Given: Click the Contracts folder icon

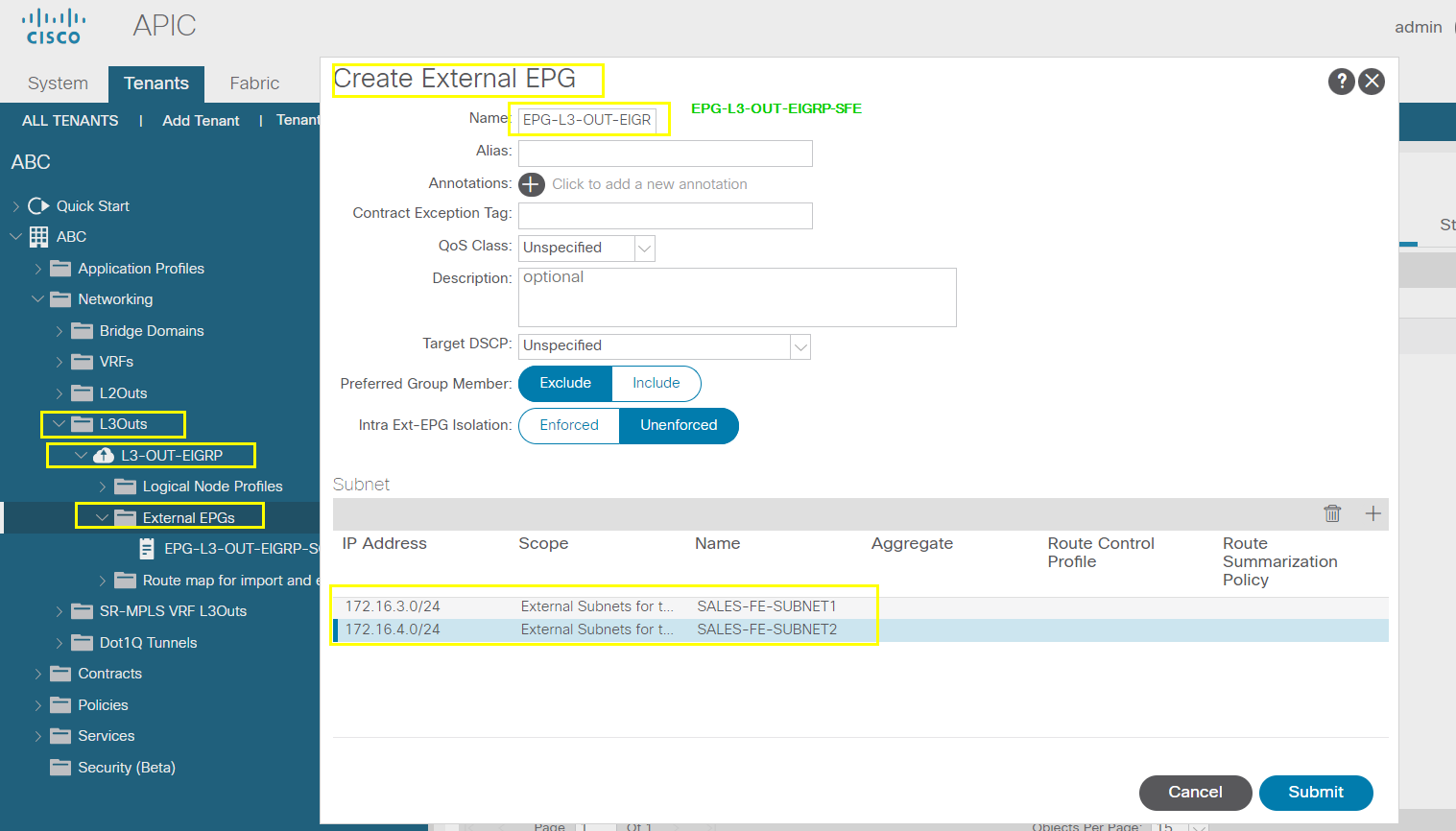Looking at the screenshot, I should pos(60,673).
